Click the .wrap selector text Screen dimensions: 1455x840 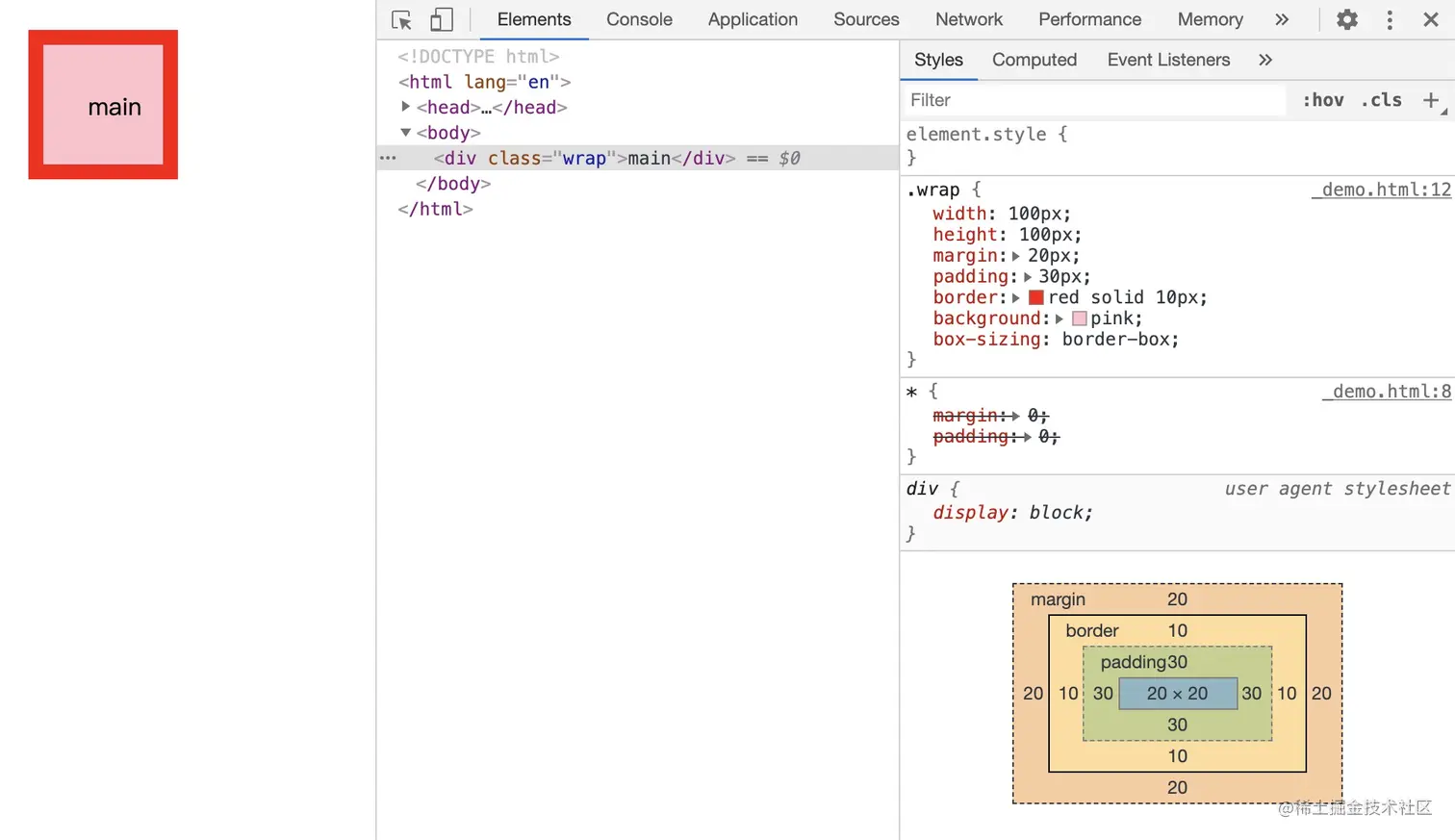point(933,190)
